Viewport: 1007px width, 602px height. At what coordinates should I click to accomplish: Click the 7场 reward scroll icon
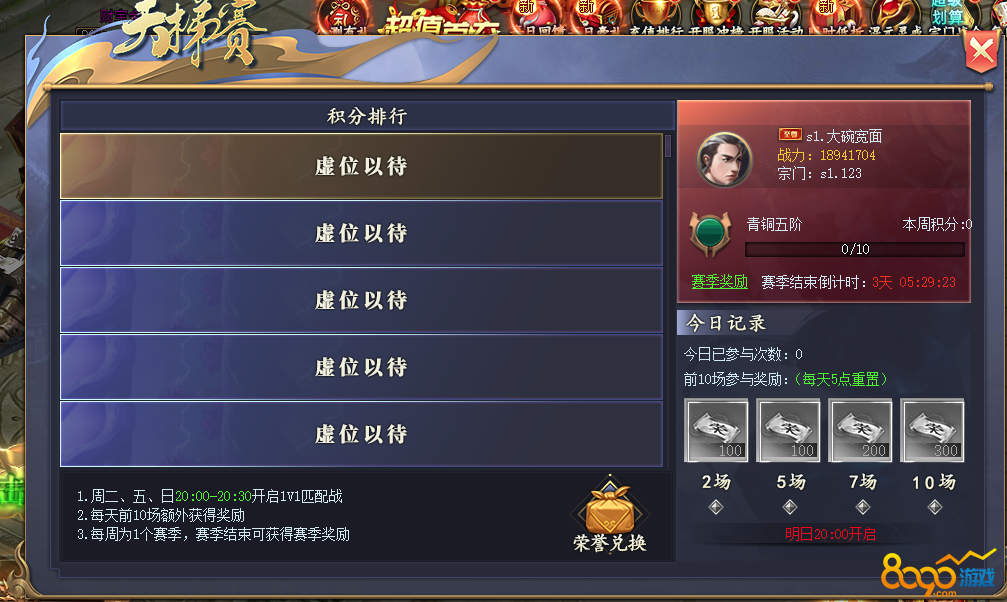click(x=860, y=430)
